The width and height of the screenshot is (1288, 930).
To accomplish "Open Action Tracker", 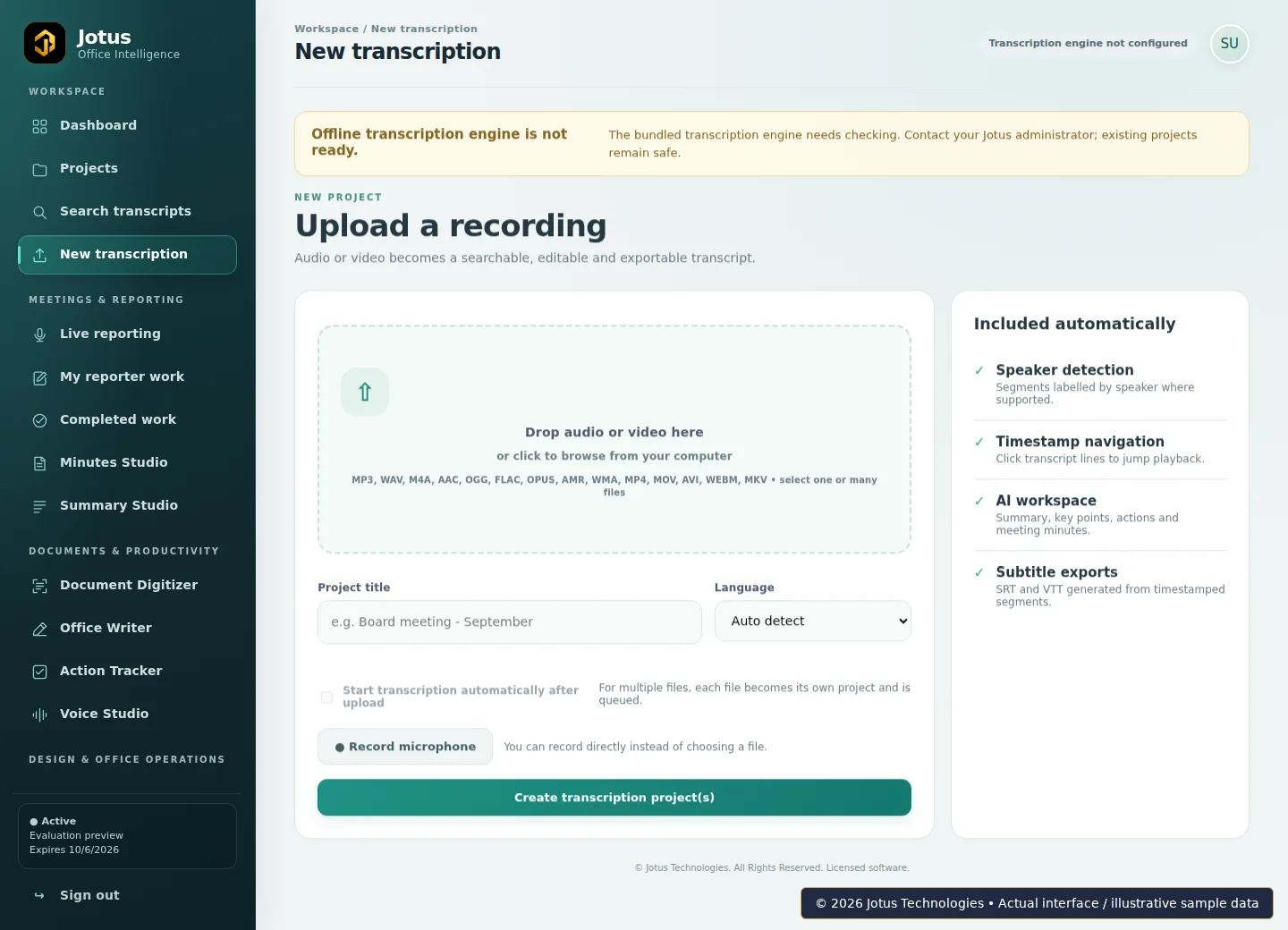I will pyautogui.click(x=127, y=672).
